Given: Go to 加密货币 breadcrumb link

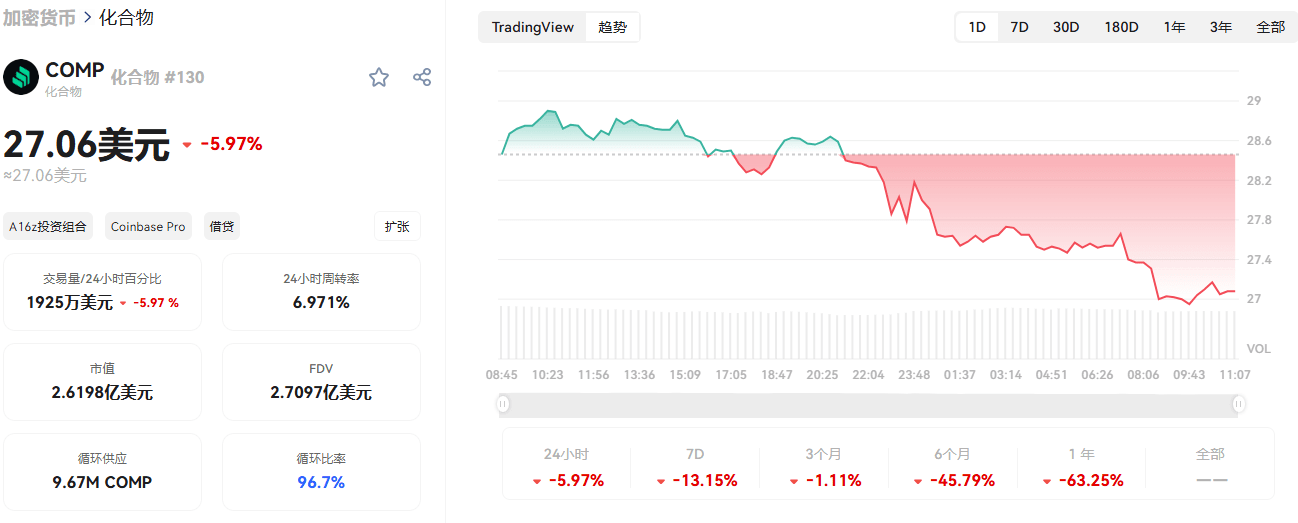Looking at the screenshot, I should [x=40, y=17].
